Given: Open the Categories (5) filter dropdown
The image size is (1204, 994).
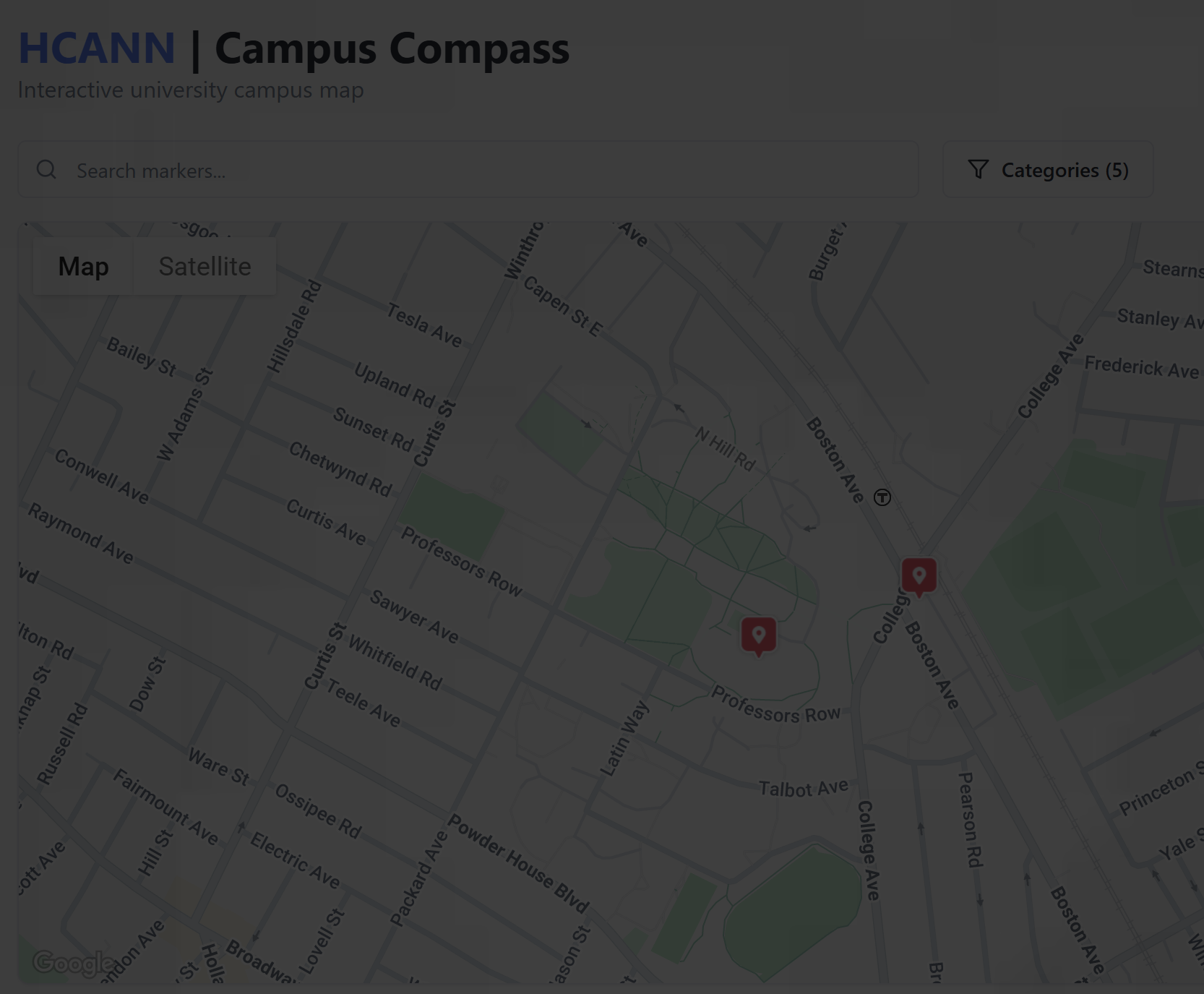Looking at the screenshot, I should (x=1047, y=170).
